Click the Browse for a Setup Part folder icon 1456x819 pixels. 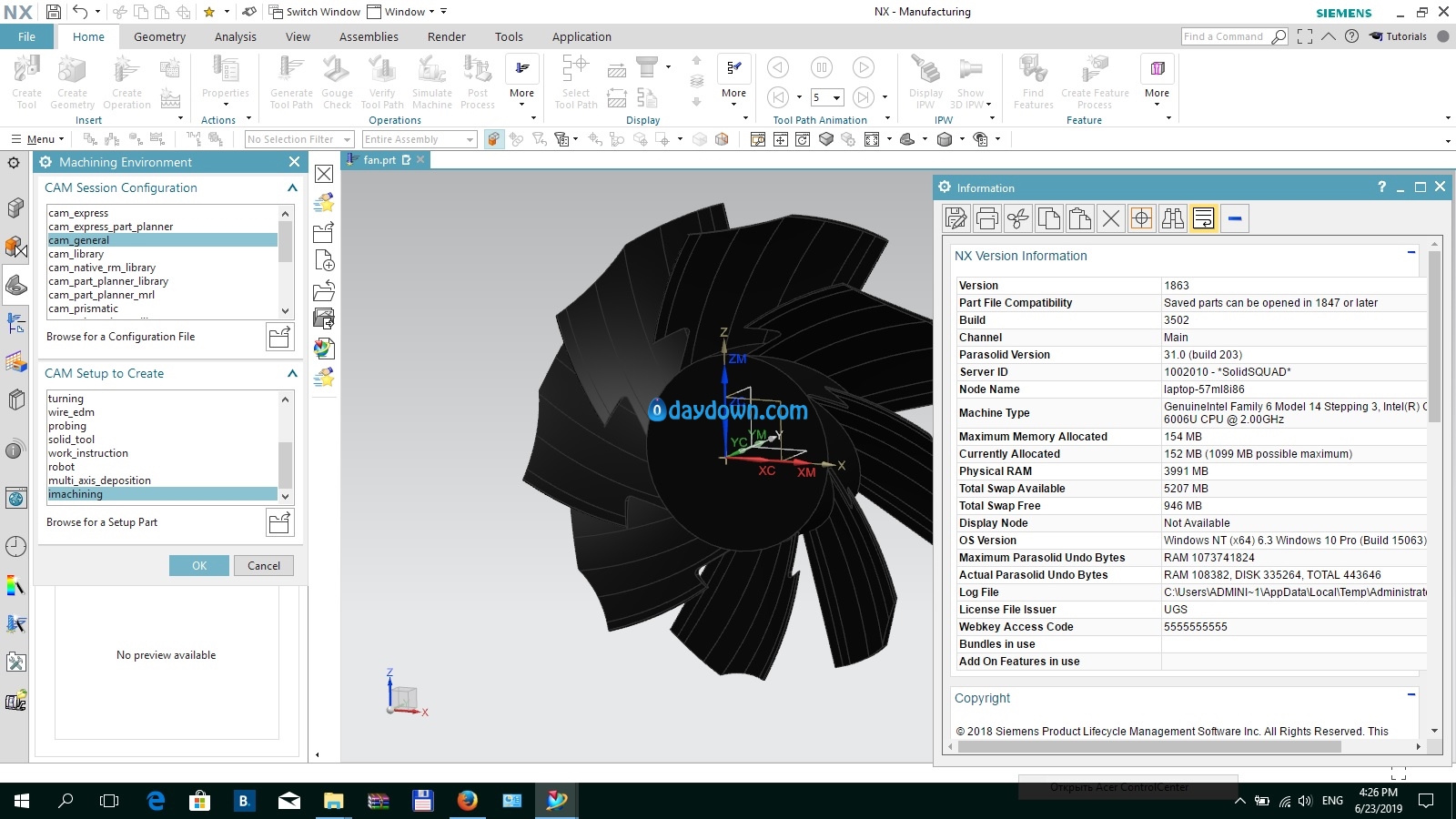(279, 522)
